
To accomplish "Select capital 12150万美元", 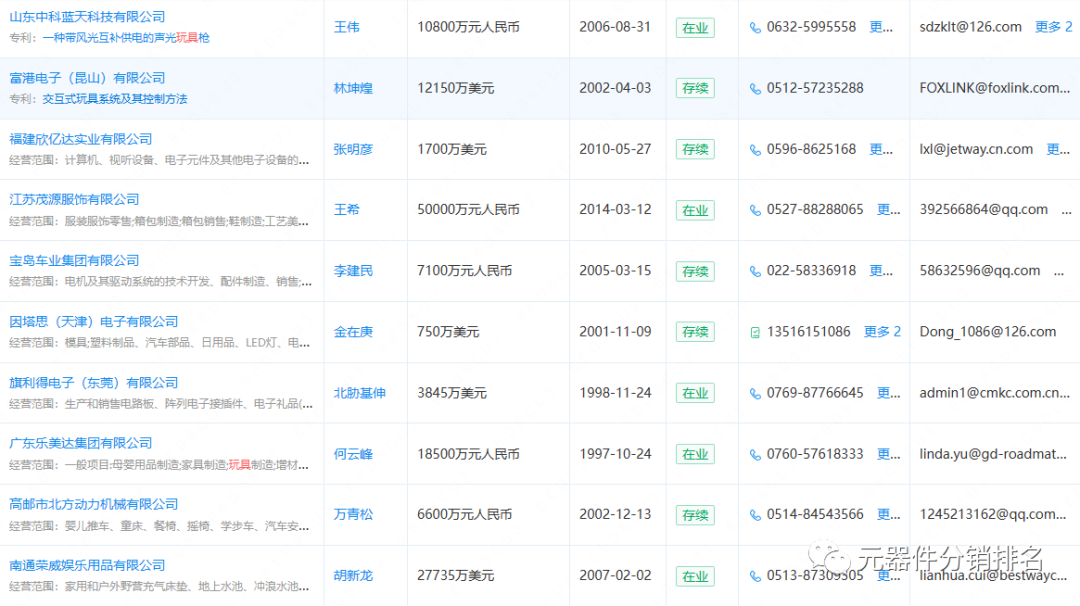I will [x=455, y=88].
